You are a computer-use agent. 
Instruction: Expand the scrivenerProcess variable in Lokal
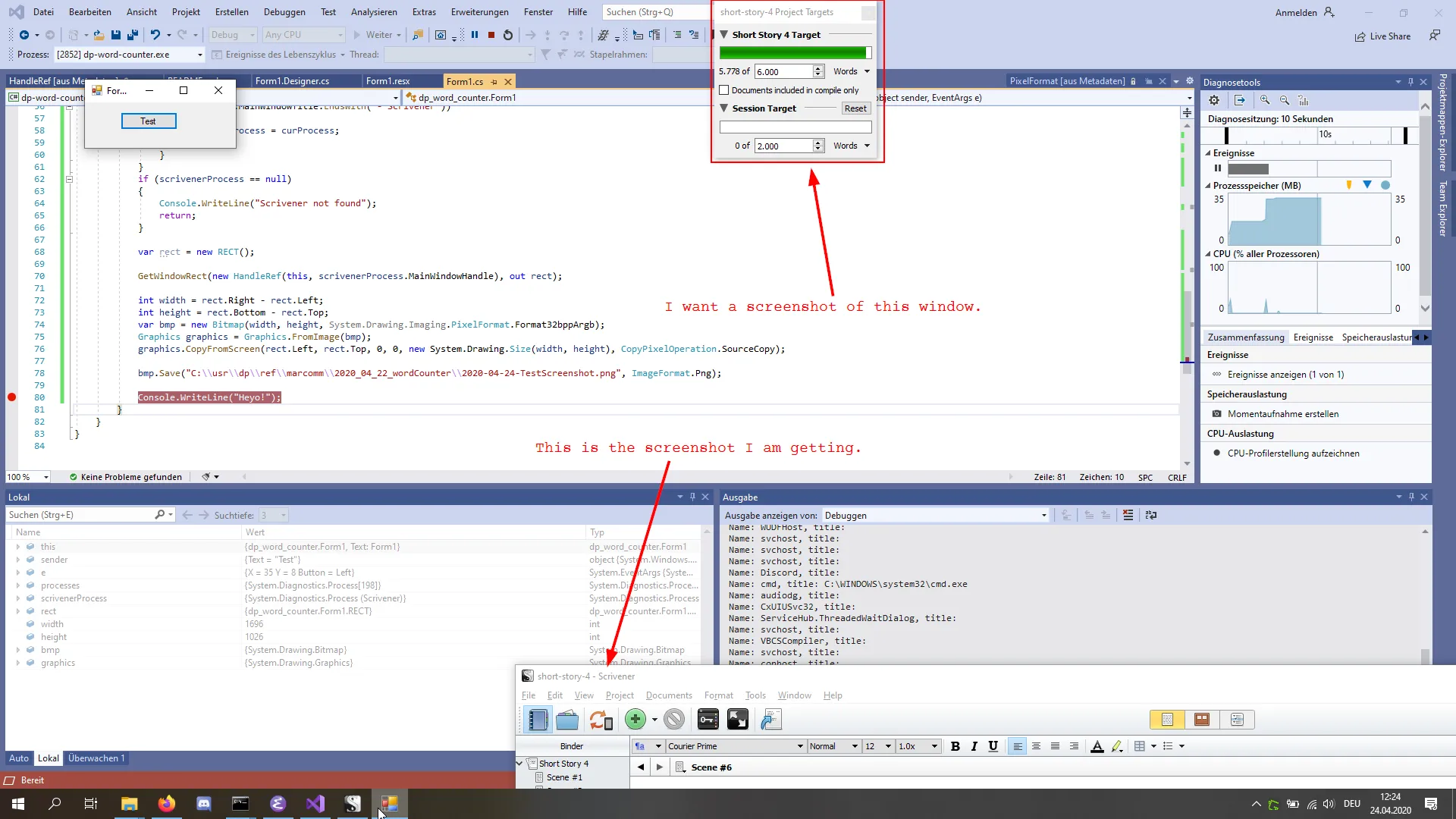[x=18, y=598]
